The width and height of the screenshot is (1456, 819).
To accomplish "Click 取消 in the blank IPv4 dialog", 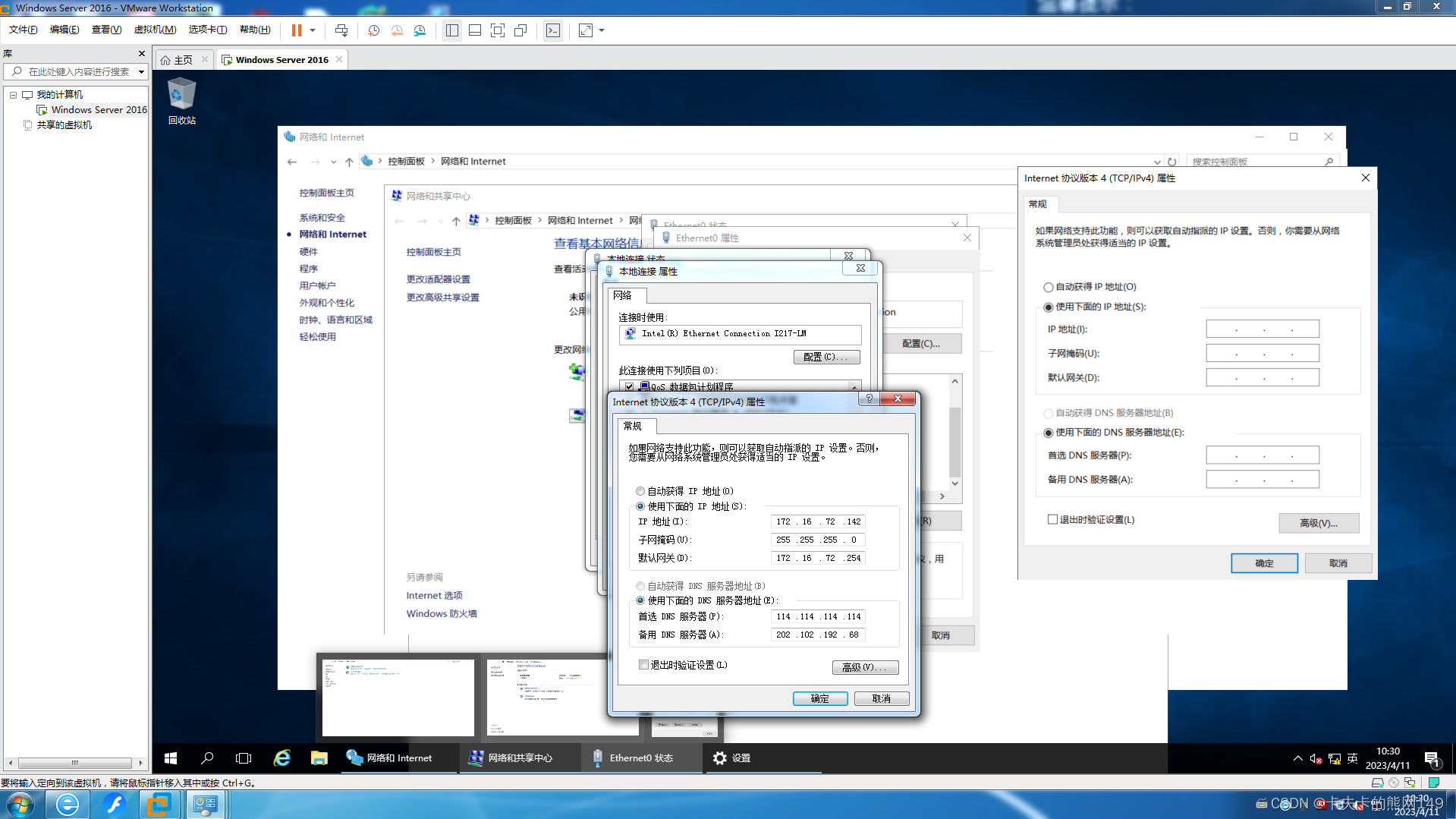I will click(x=1338, y=563).
